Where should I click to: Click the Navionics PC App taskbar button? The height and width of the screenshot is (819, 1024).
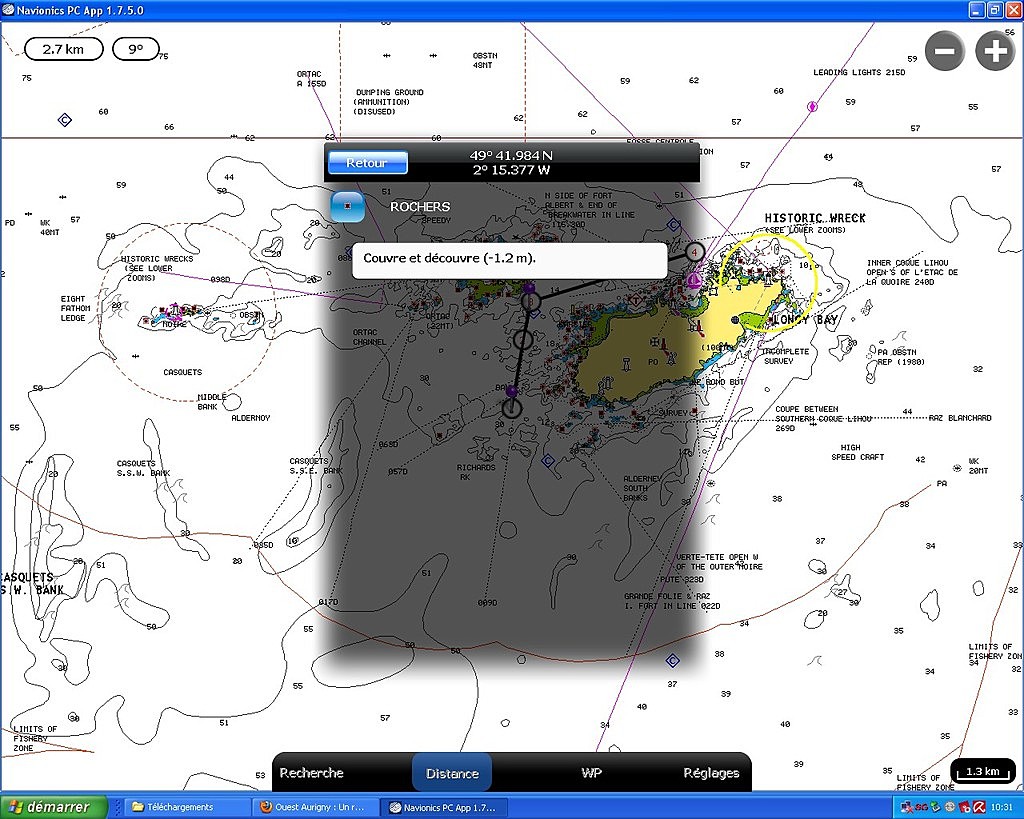coord(444,807)
